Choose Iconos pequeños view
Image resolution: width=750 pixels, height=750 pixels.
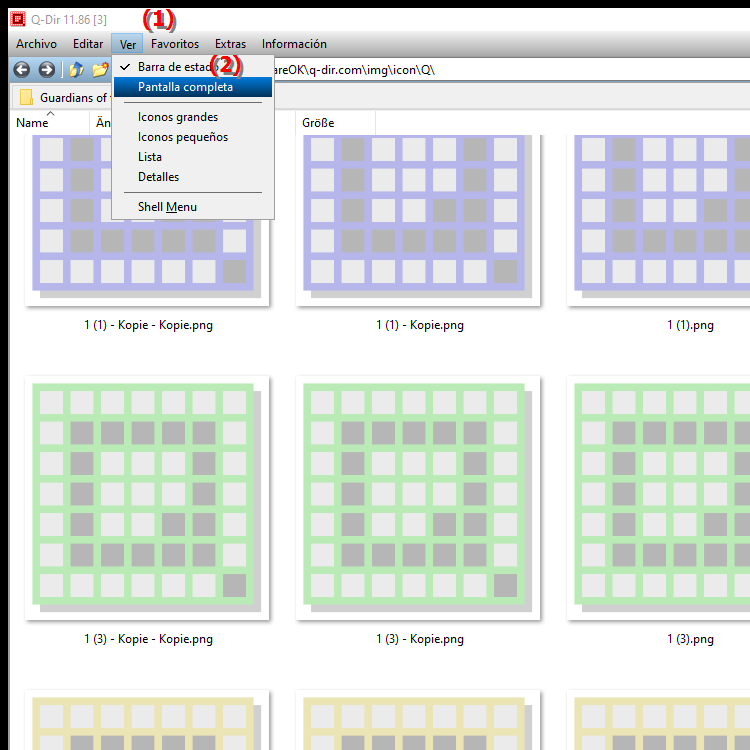pyautogui.click(x=193, y=137)
